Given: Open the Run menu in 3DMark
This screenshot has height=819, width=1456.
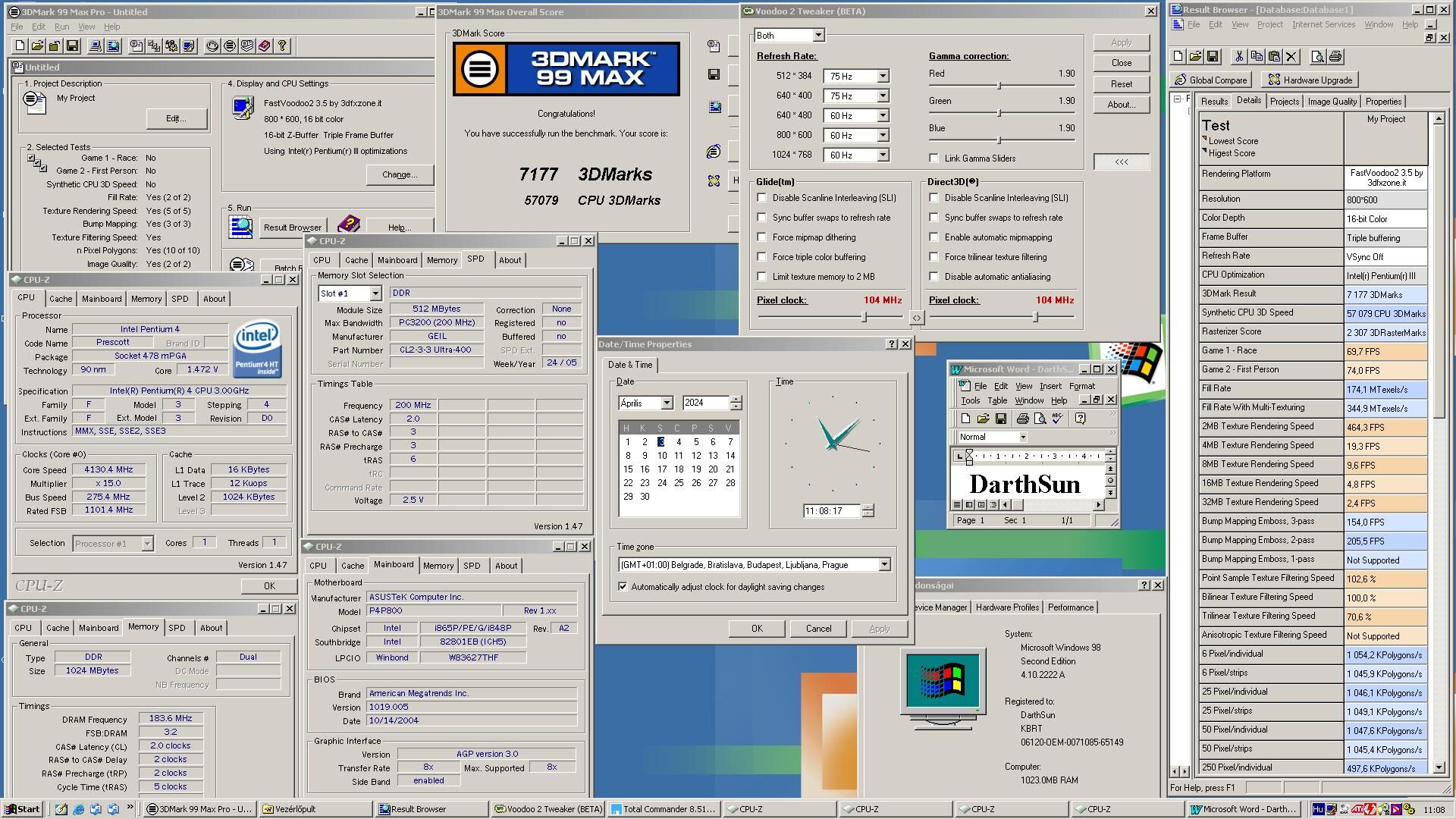Looking at the screenshot, I should pyautogui.click(x=61, y=27).
